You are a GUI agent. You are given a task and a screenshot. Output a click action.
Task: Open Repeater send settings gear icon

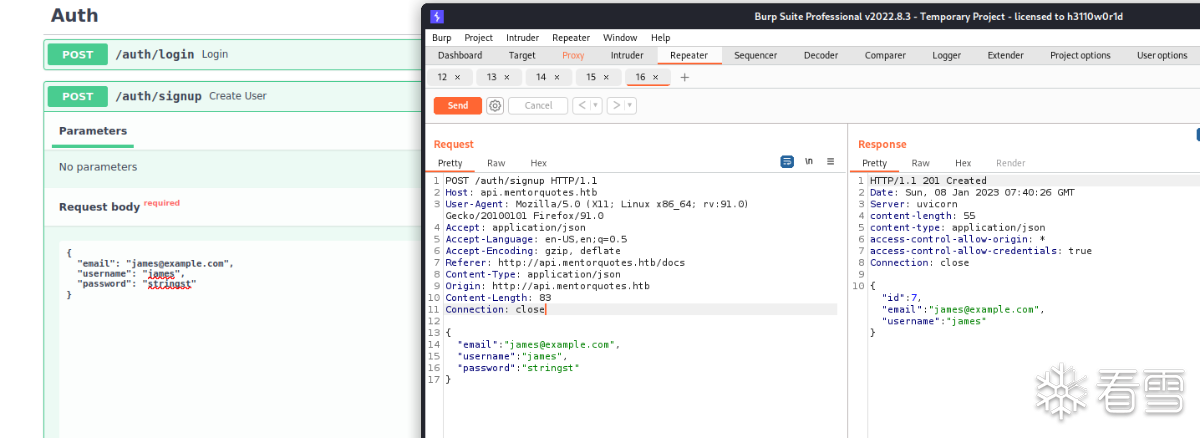(x=495, y=105)
